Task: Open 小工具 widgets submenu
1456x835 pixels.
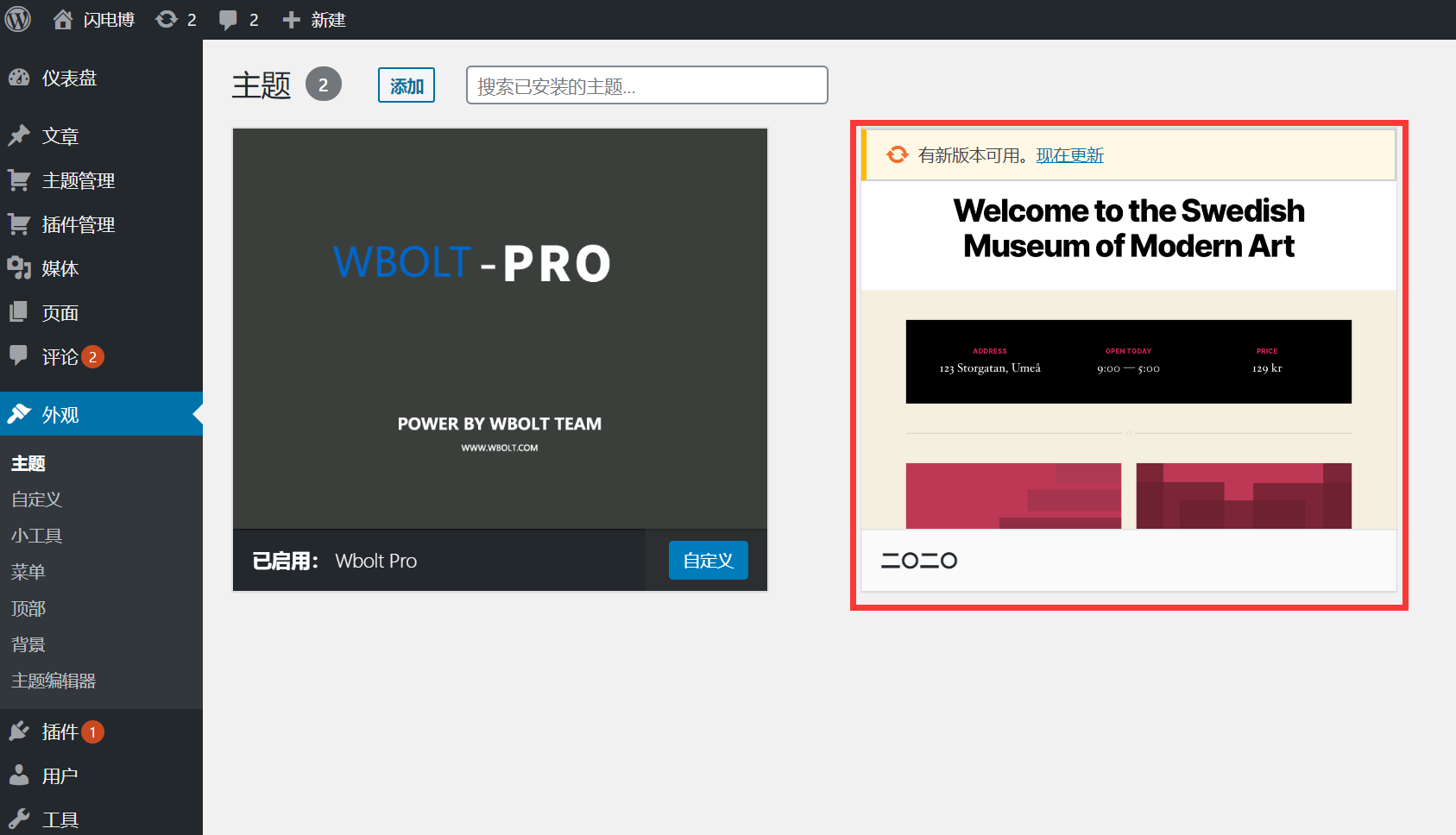Action: point(36,536)
